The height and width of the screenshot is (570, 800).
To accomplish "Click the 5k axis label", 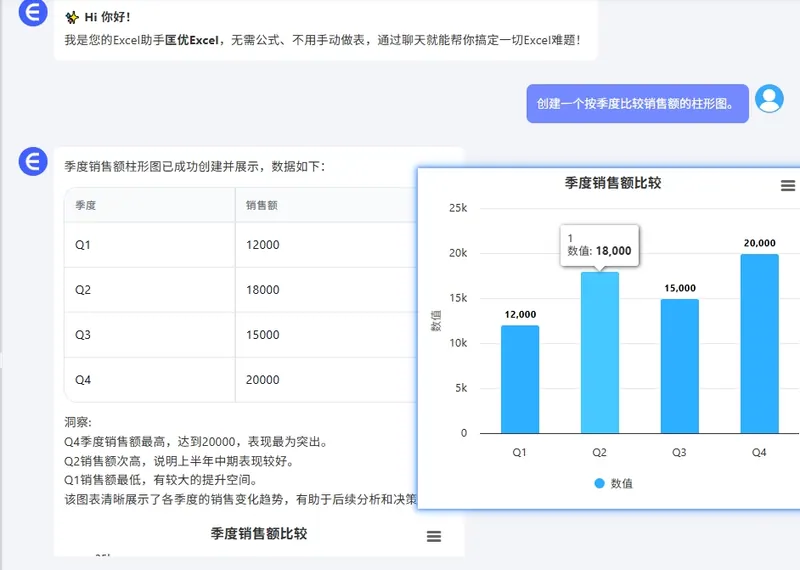I will [x=461, y=388].
